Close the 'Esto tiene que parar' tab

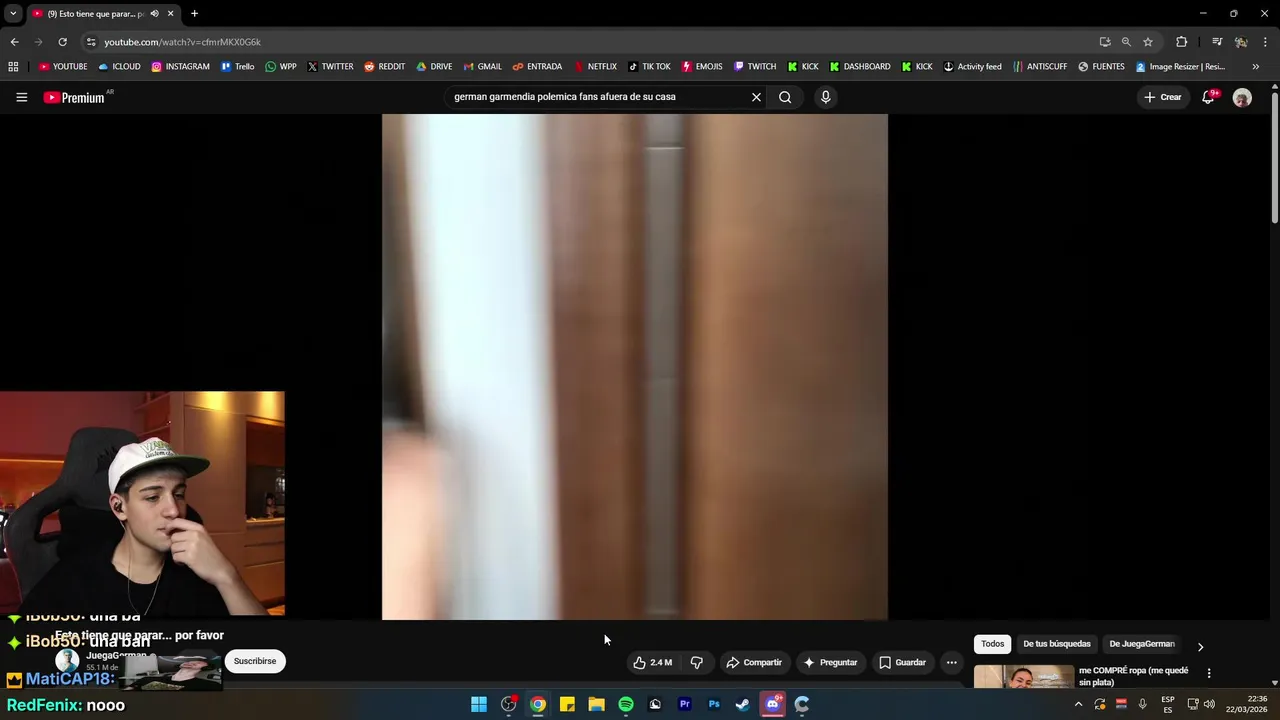tap(170, 14)
